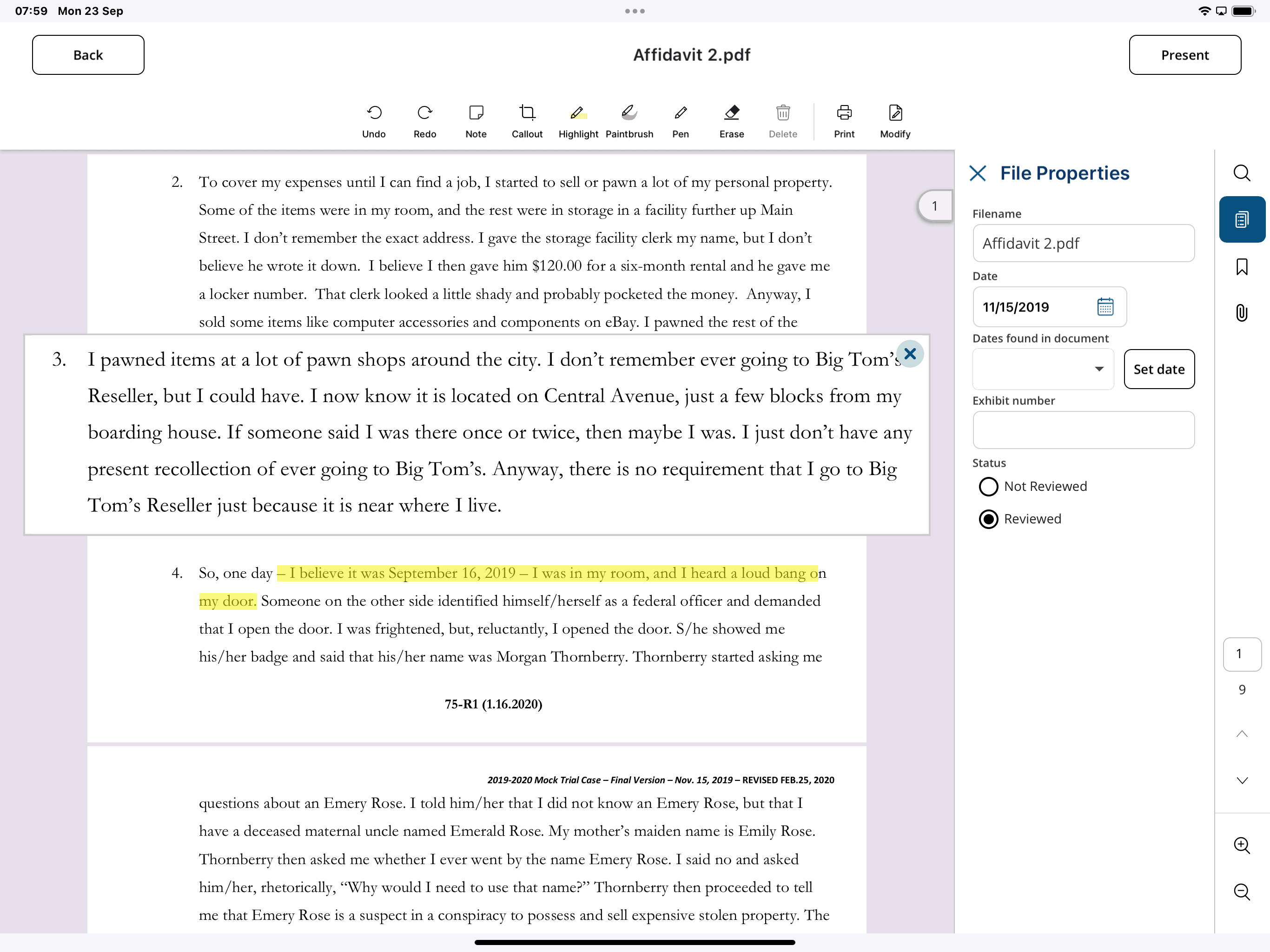Click the current page number box
This screenshot has width=1270, height=952.
pyautogui.click(x=1242, y=654)
